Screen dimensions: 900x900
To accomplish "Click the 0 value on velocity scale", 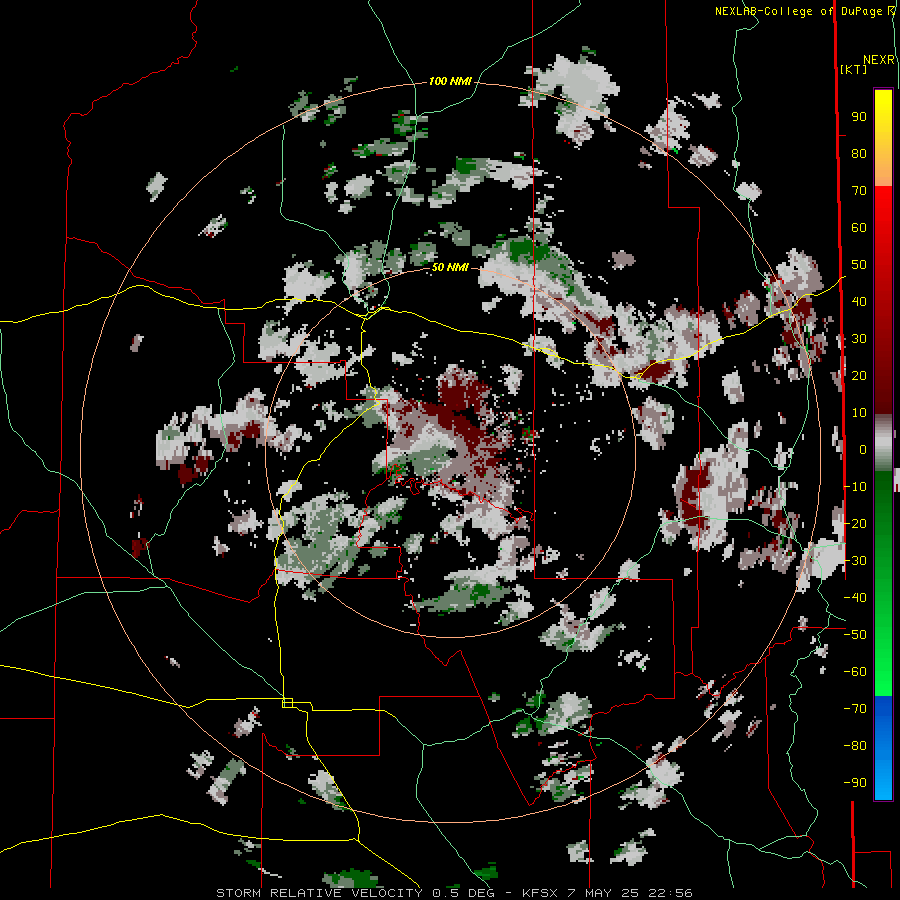I will (x=863, y=450).
